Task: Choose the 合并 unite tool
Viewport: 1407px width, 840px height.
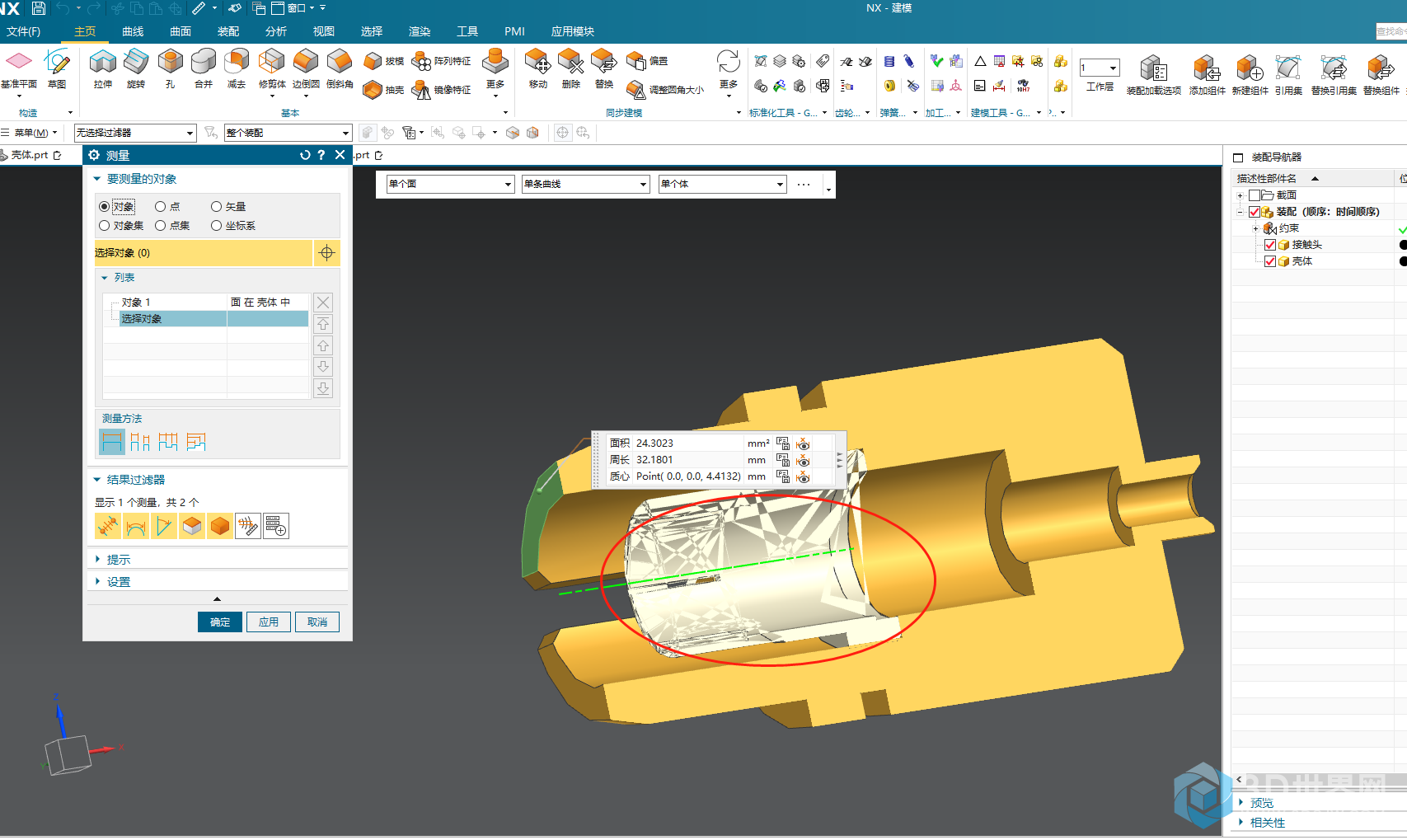Action: pos(204,69)
